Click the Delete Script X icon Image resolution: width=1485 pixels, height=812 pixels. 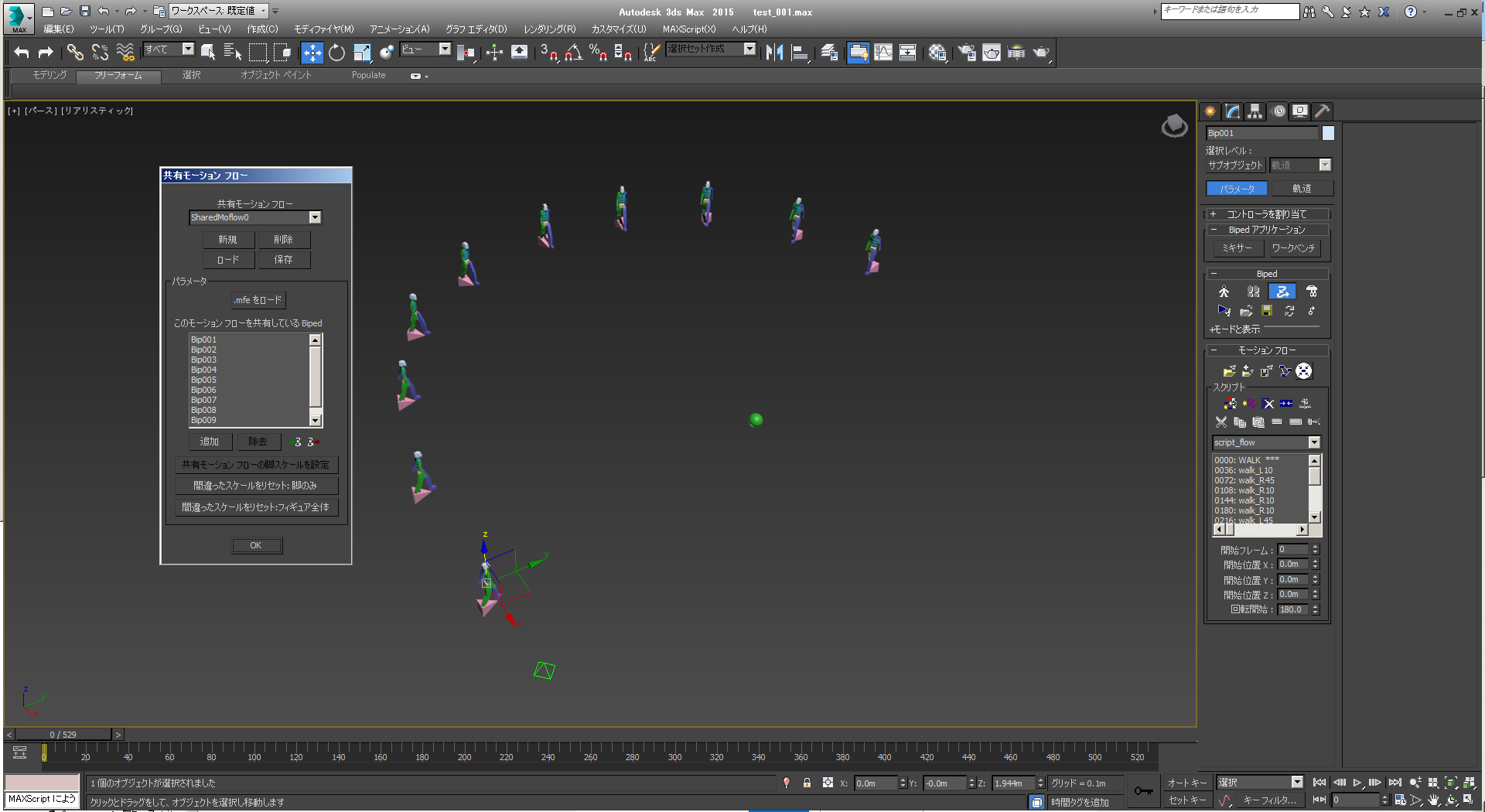pyautogui.click(x=1268, y=404)
